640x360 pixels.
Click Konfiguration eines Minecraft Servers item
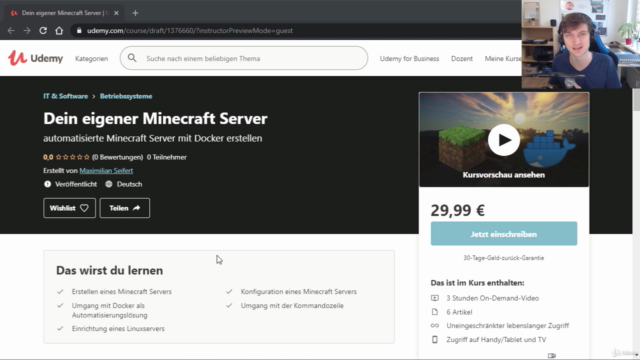299,292
